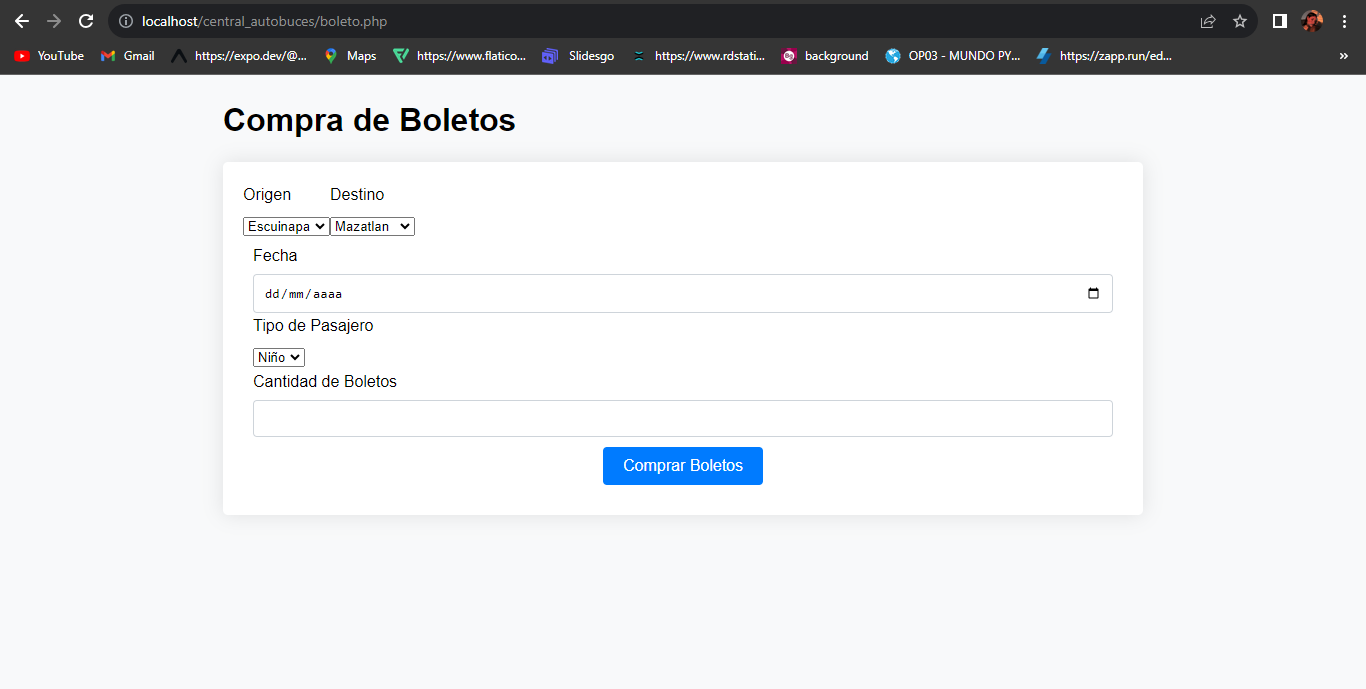The image size is (1366, 689).
Task: Open calendar picker in Fecha field
Action: point(1093,294)
